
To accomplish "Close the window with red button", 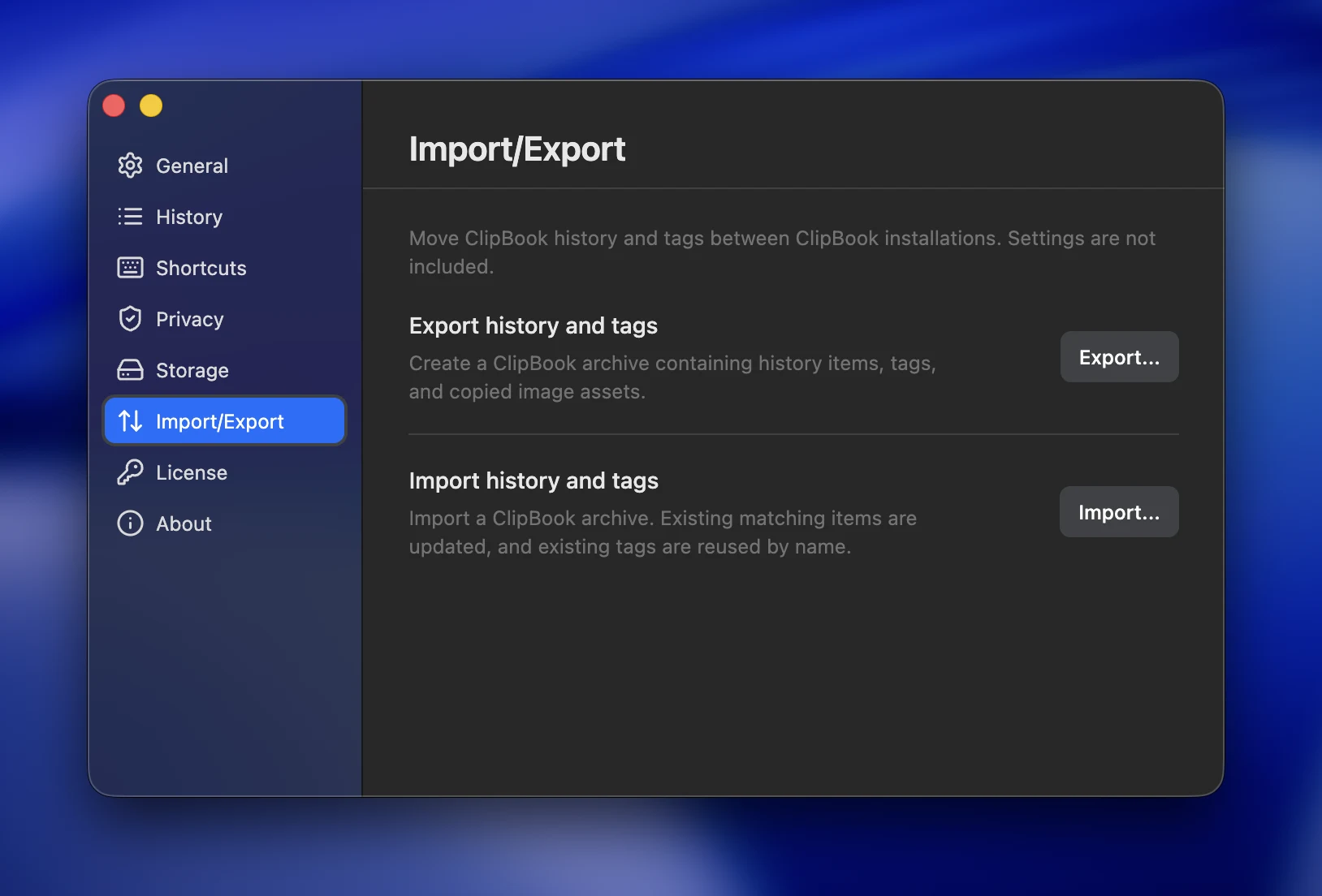I will point(114,106).
